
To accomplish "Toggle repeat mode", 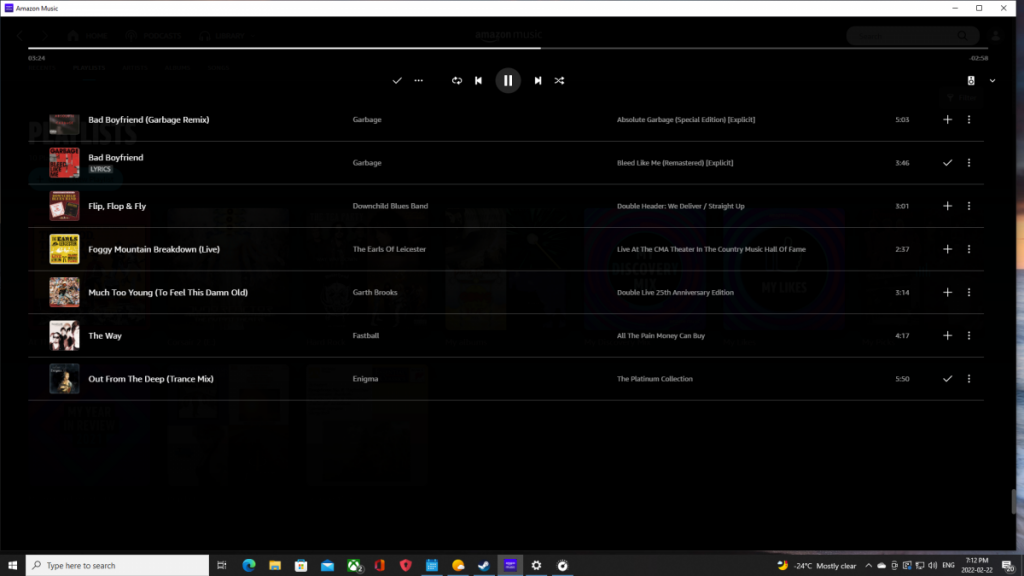I will tap(456, 80).
